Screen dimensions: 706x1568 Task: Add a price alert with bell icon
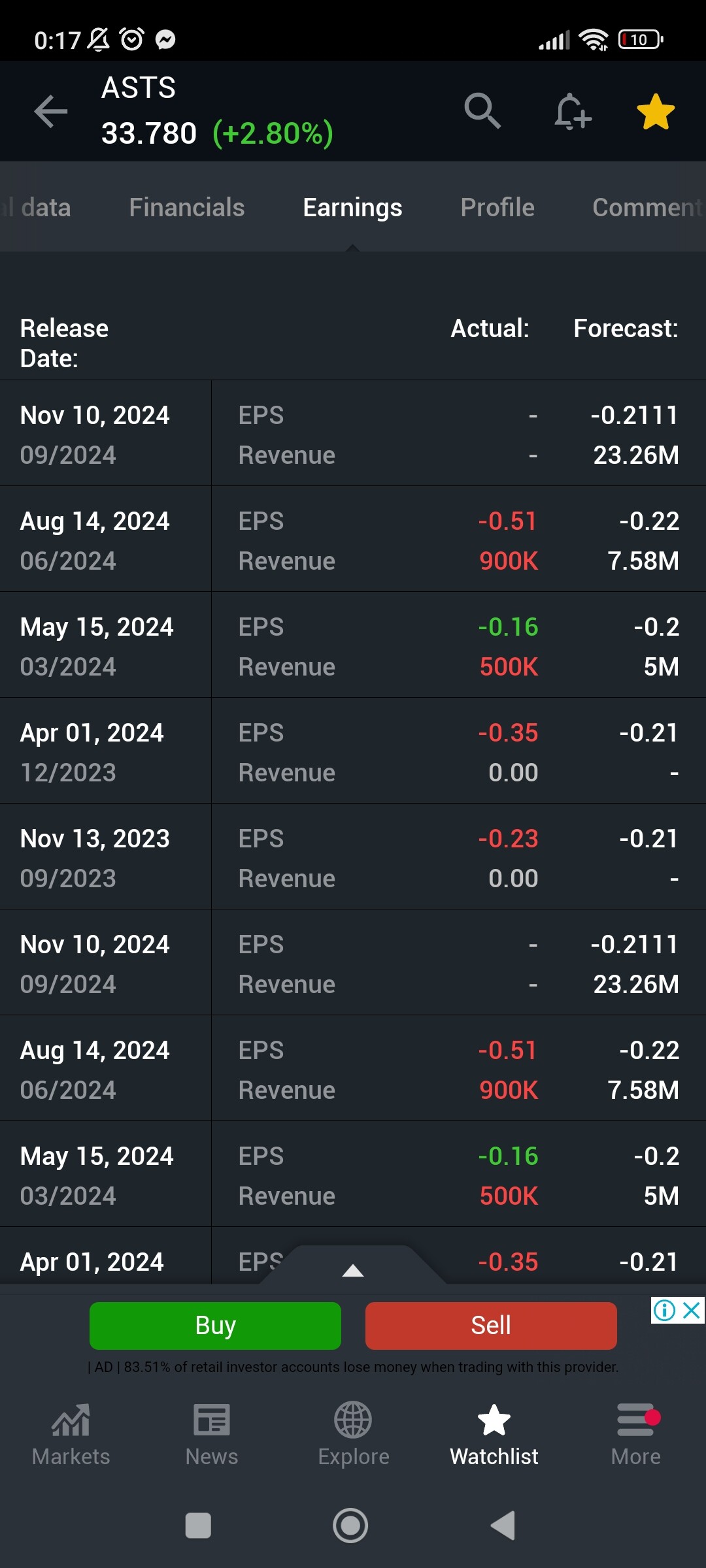(x=572, y=111)
